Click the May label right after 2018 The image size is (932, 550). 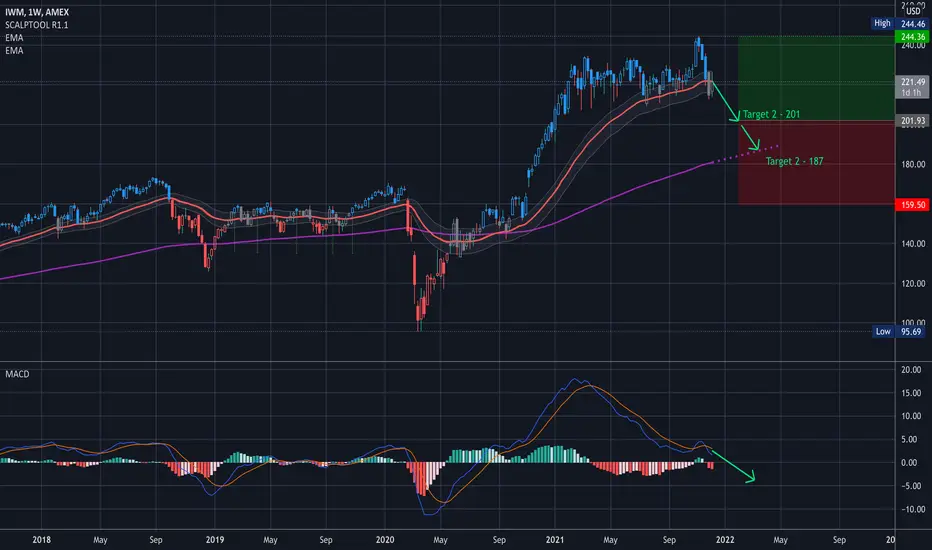point(100,540)
